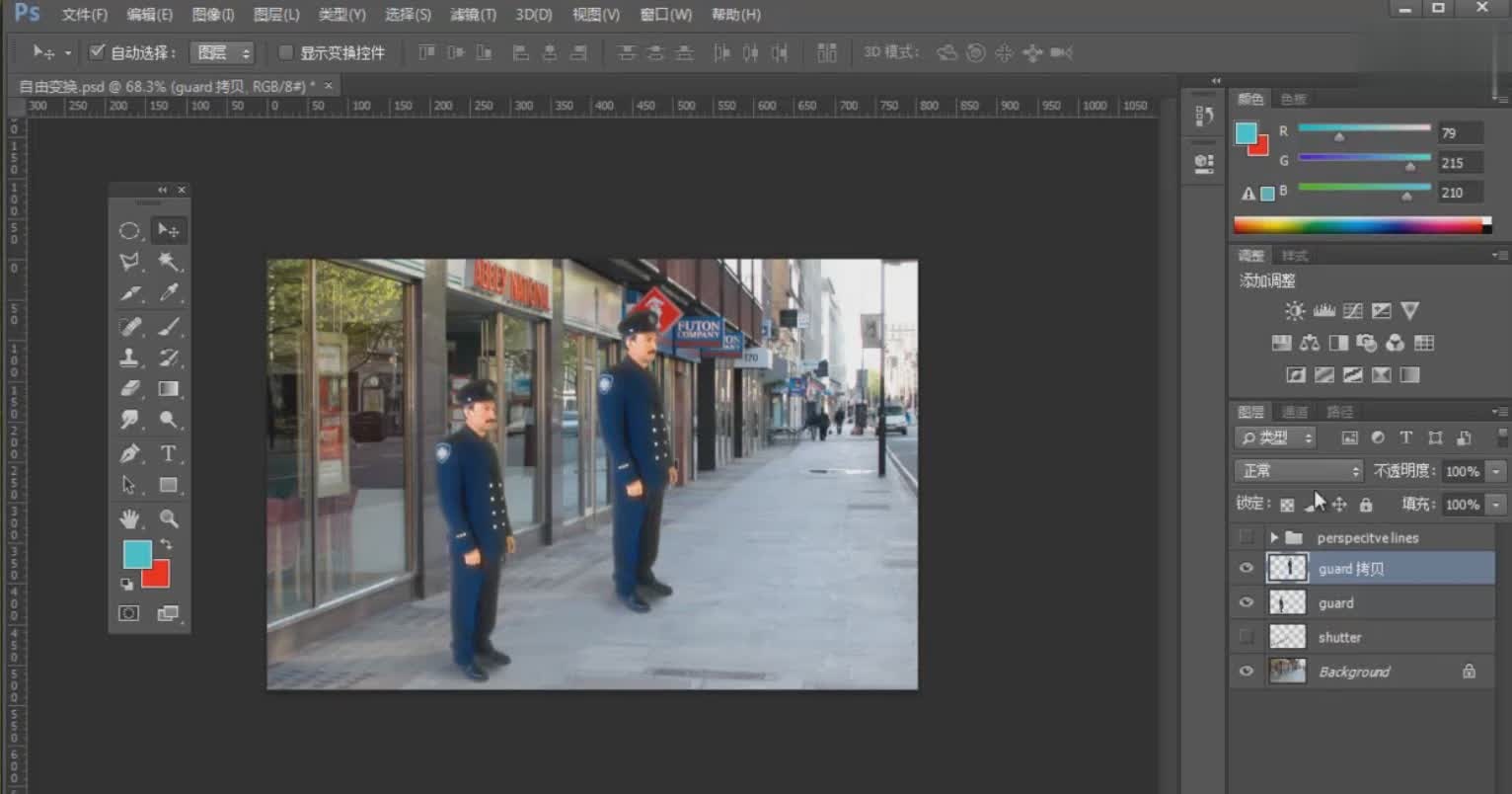
Task: Select the Dodge tool
Action: coord(169,420)
